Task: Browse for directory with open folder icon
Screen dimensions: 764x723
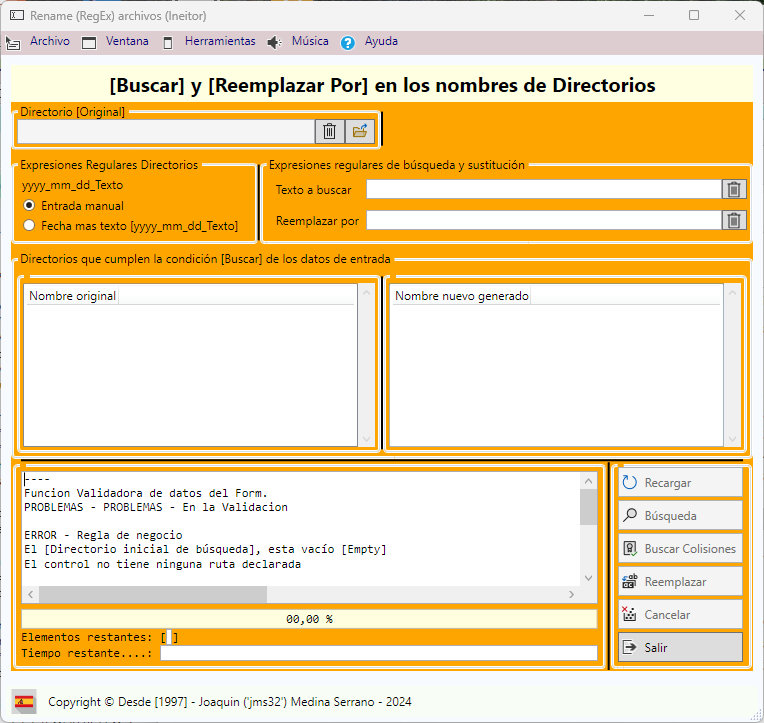Action: (360, 131)
